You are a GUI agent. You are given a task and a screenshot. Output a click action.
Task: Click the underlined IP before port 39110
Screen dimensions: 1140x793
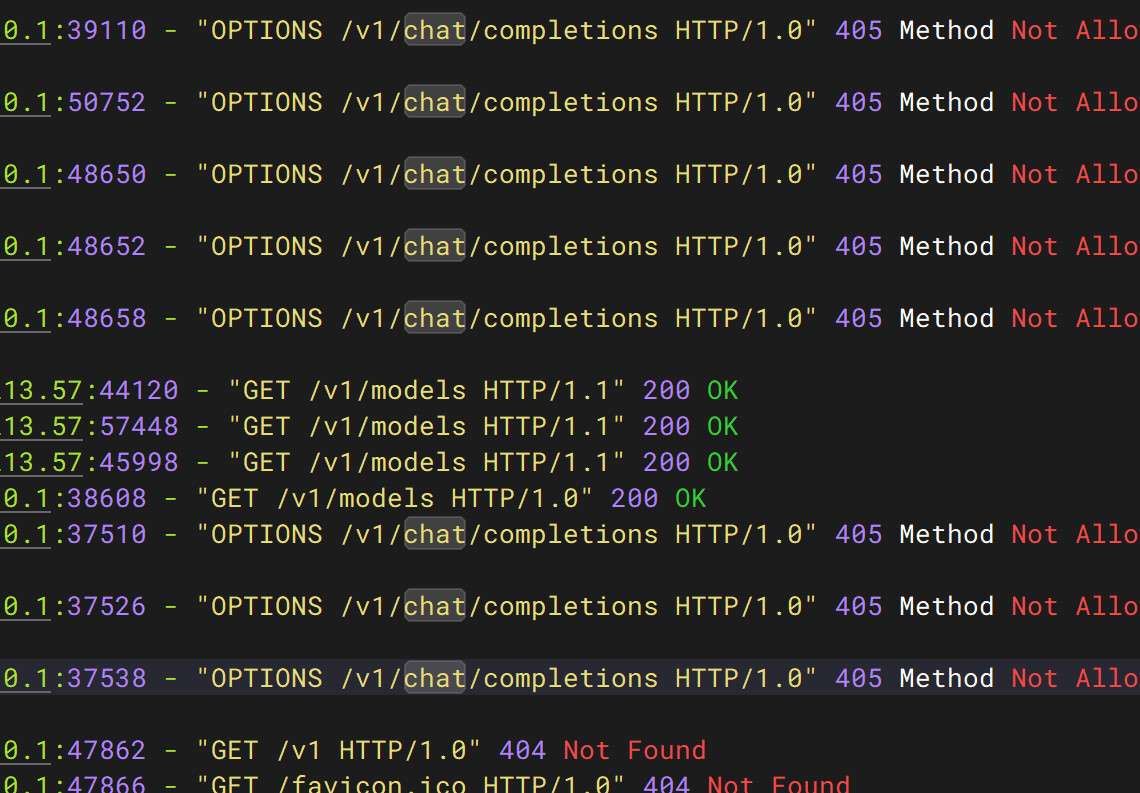pyautogui.click(x=25, y=31)
